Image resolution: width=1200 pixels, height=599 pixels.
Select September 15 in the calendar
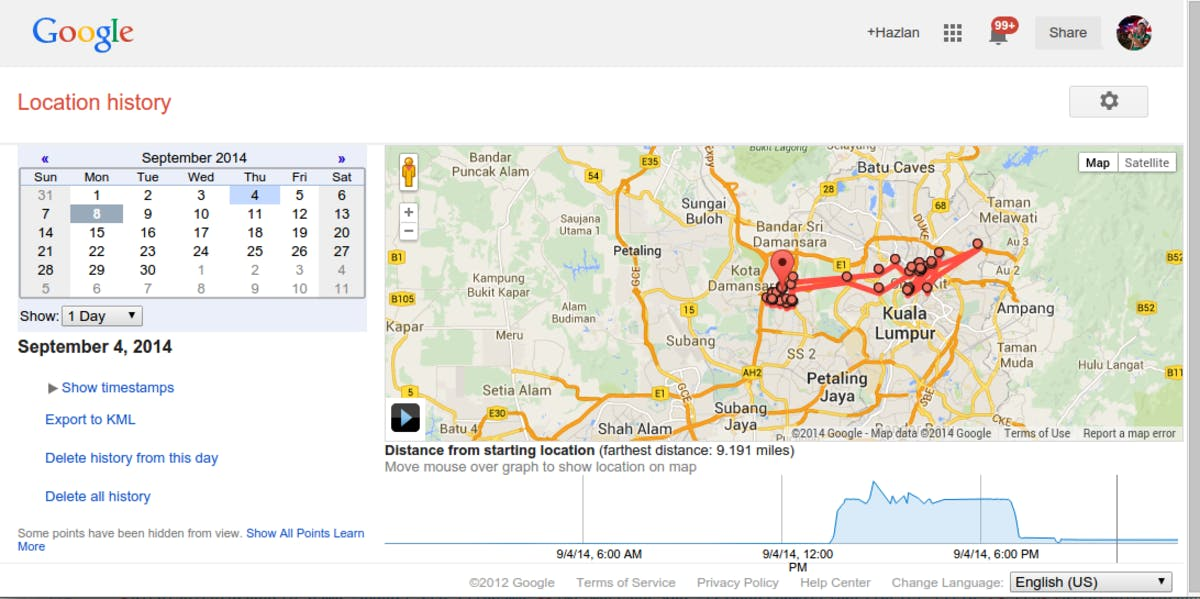[x=96, y=233]
